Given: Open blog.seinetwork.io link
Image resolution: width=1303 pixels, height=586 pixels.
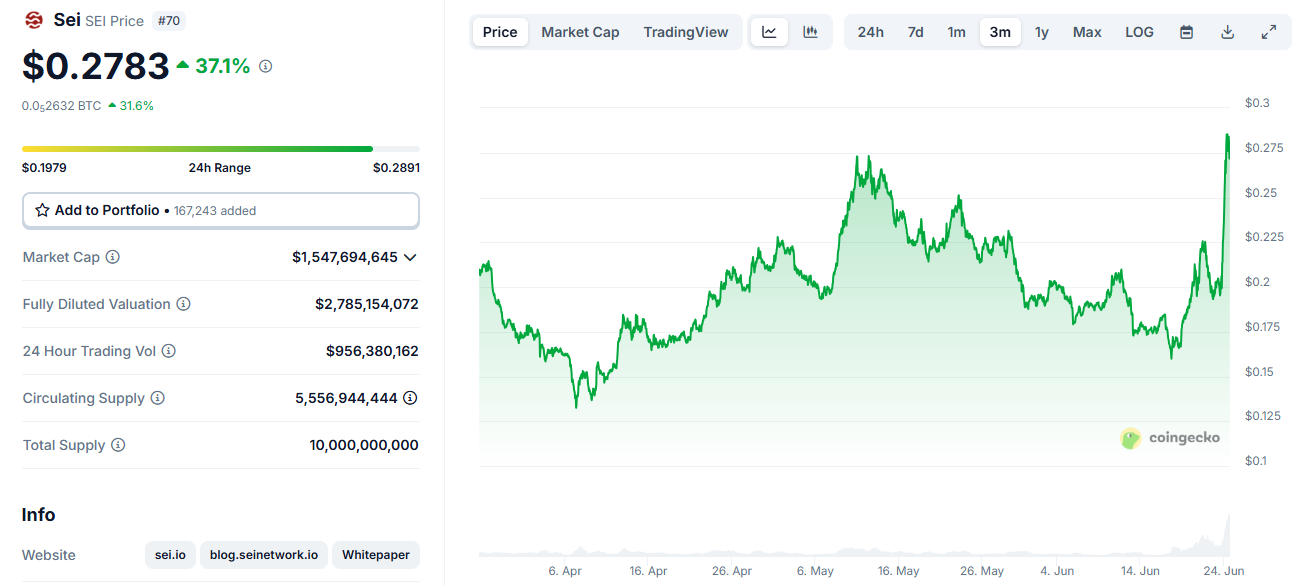Looking at the screenshot, I should tap(264, 555).
